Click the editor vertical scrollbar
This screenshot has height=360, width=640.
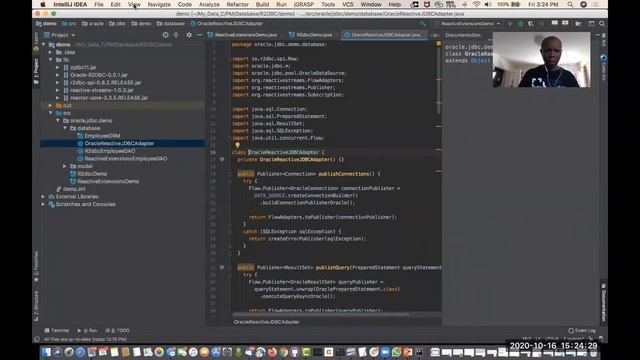click(439, 80)
